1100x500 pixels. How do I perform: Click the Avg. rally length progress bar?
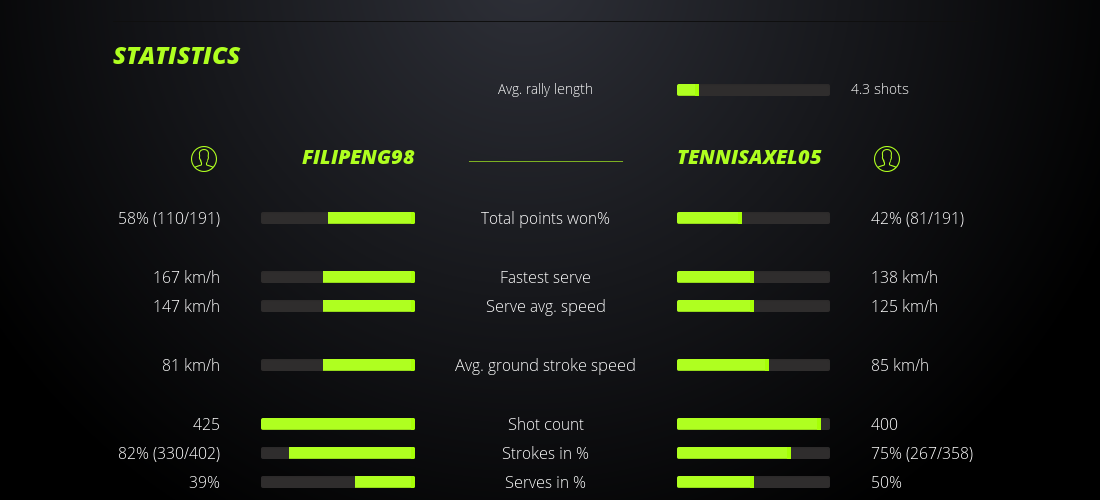coord(753,90)
